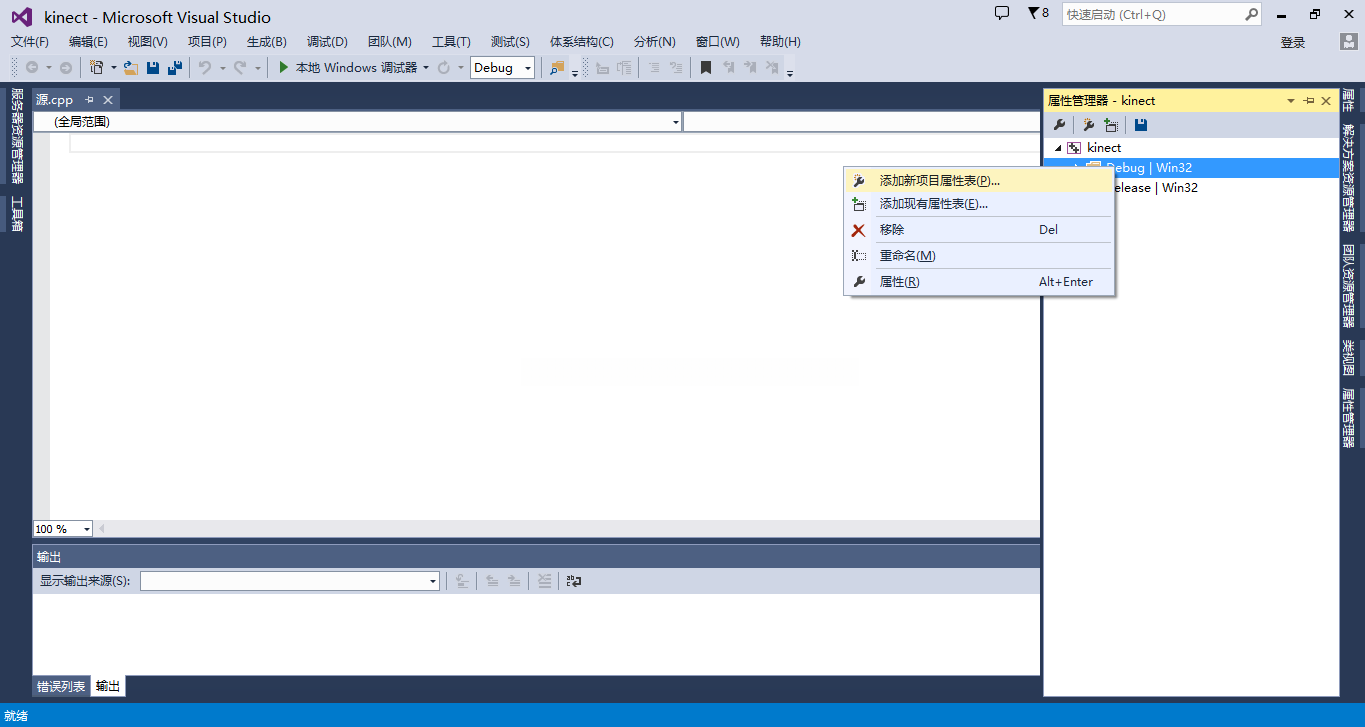Open the 生成(B) menu
Viewport: 1365px width, 727px height.
267,42
